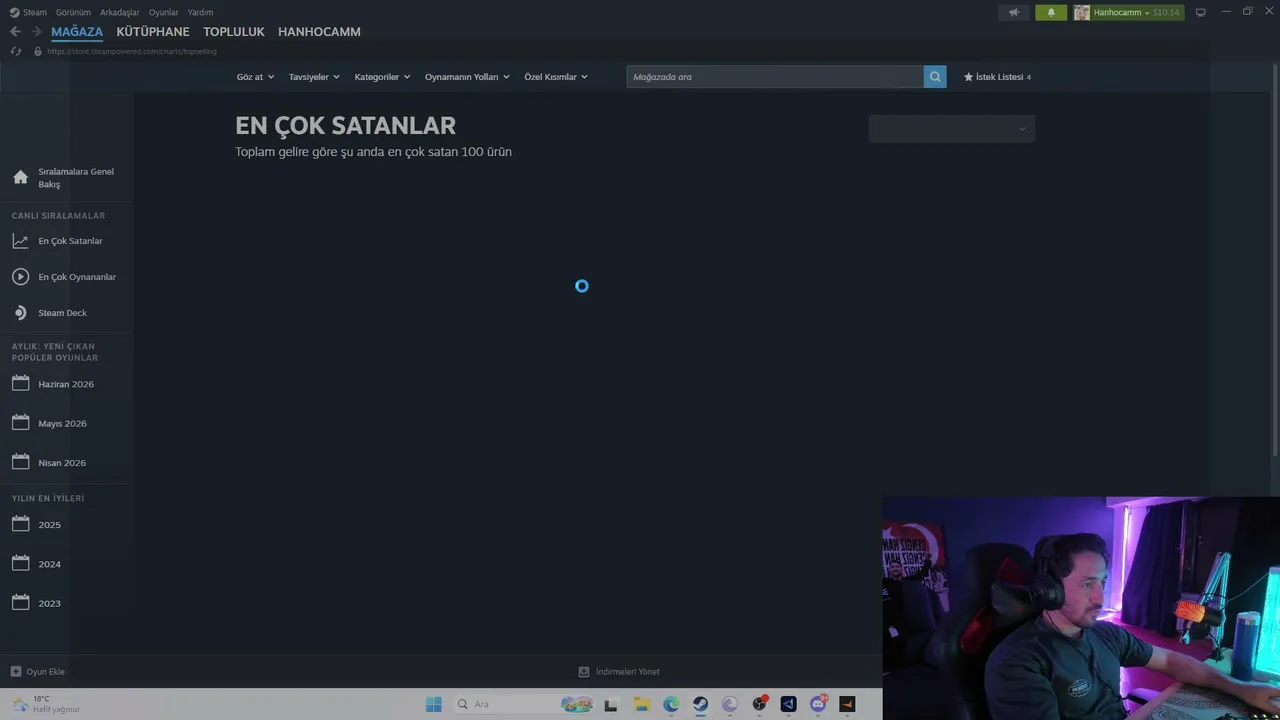The image size is (1280, 720).
Task: Click Oyun Ekle to add a game
Action: [45, 672]
